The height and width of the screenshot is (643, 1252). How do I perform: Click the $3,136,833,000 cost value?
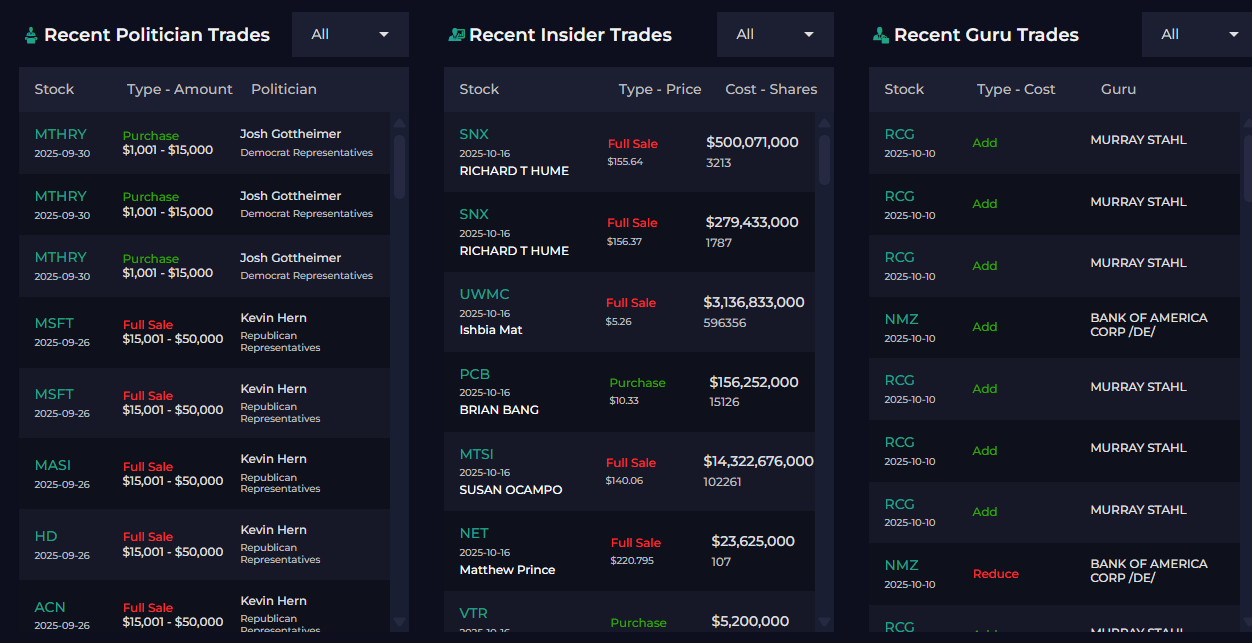tap(754, 302)
